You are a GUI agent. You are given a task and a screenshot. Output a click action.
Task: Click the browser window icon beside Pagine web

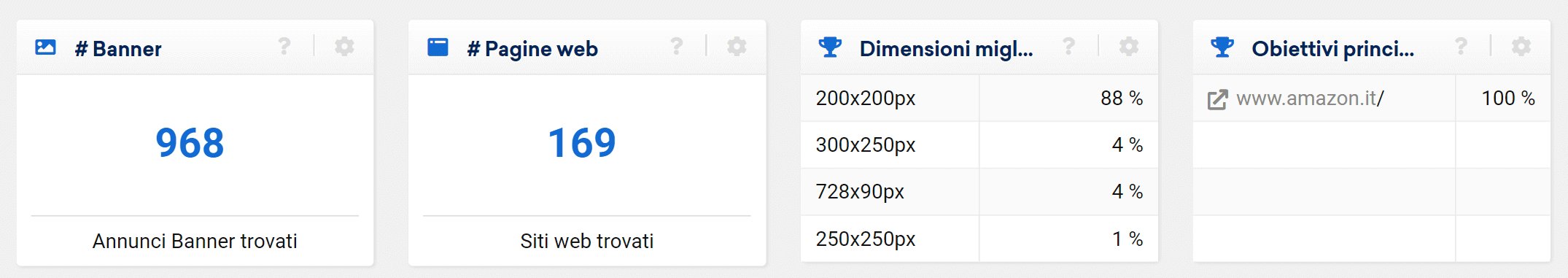click(438, 47)
